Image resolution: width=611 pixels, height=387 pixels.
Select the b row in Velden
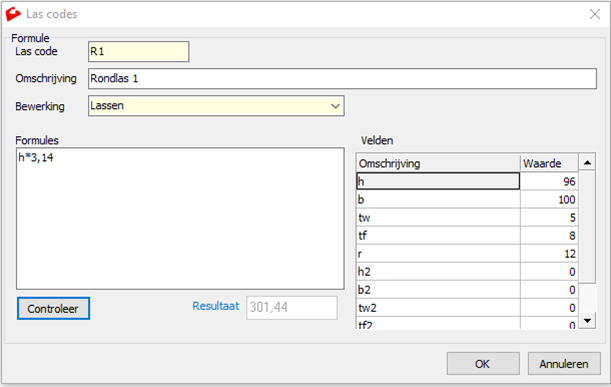(467, 200)
